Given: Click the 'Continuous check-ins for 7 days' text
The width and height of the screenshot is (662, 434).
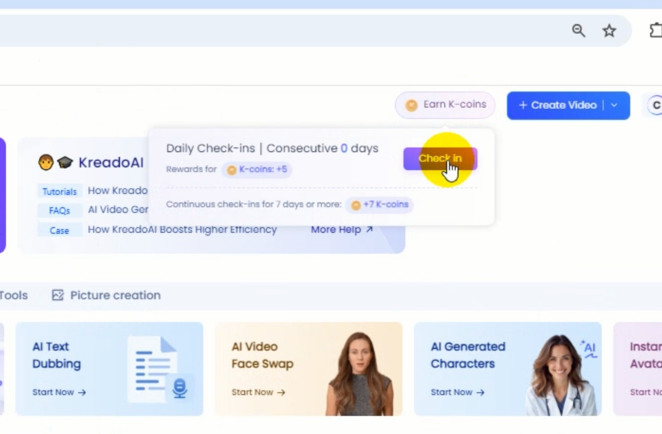Looking at the screenshot, I should pyautogui.click(x=253, y=204).
